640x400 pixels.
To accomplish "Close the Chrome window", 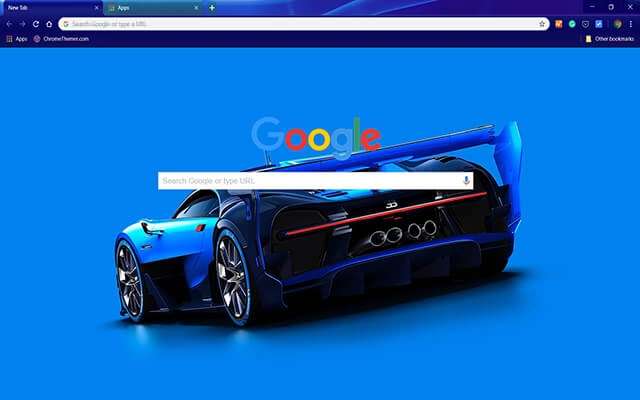I will 630,7.
